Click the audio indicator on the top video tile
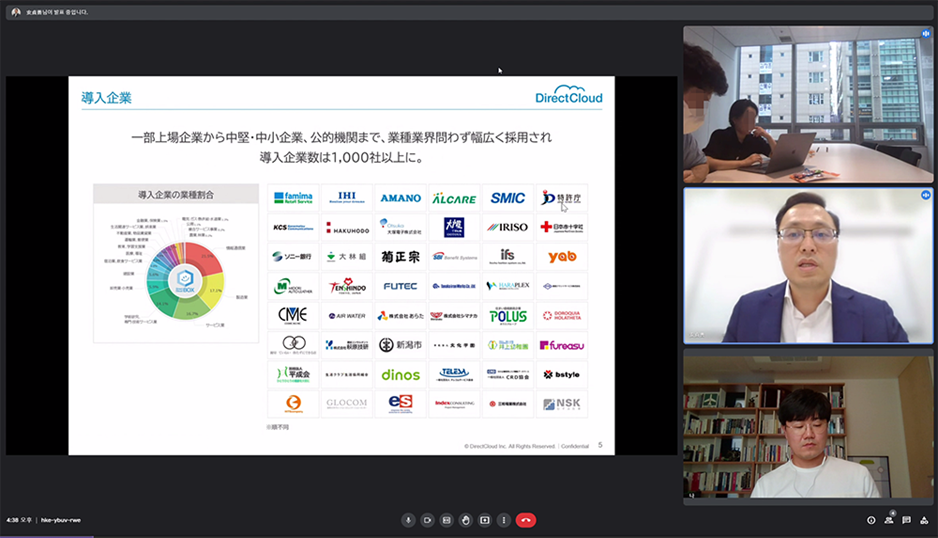This screenshot has width=938, height=538. click(x=926, y=33)
